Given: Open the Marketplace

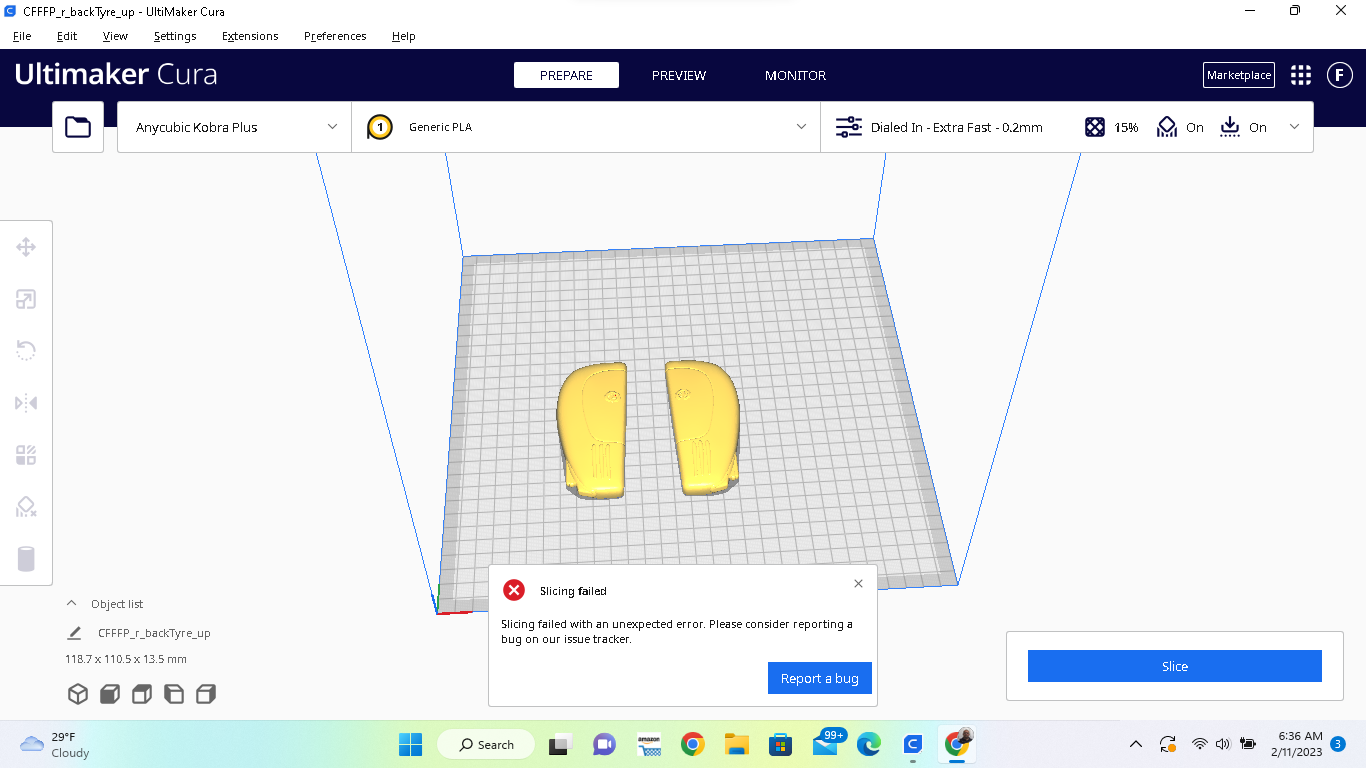Looking at the screenshot, I should click(1238, 75).
